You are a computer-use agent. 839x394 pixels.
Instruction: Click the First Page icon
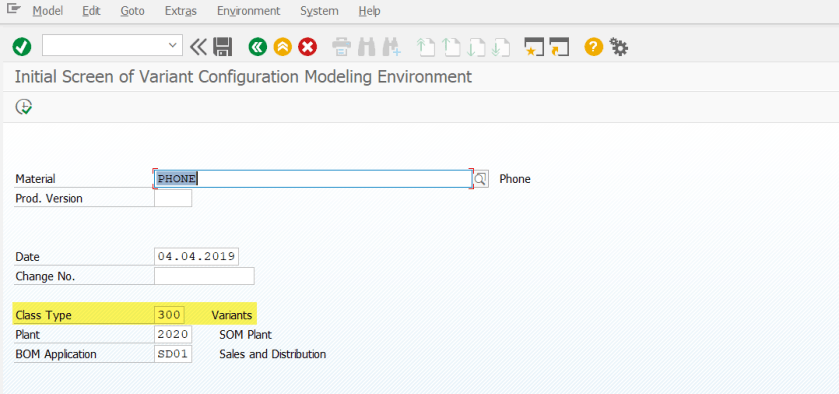[425, 47]
